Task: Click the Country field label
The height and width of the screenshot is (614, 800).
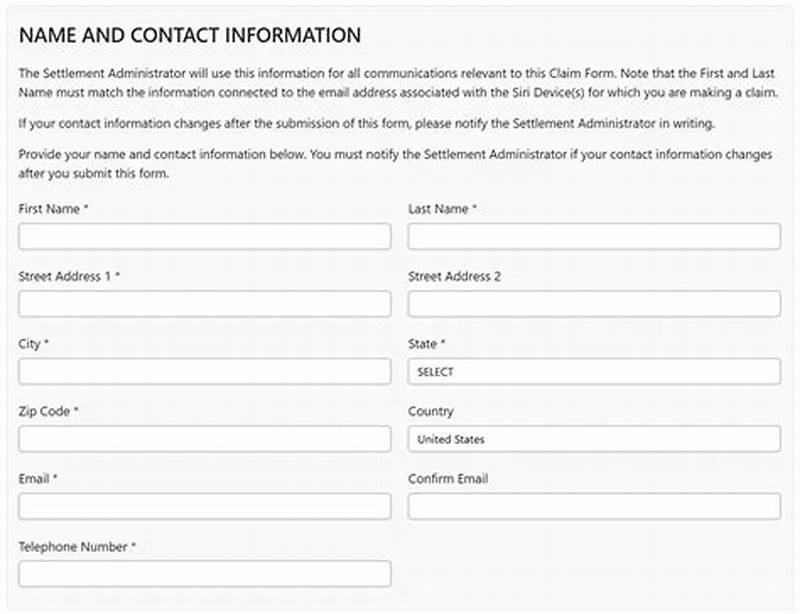Action: click(430, 411)
